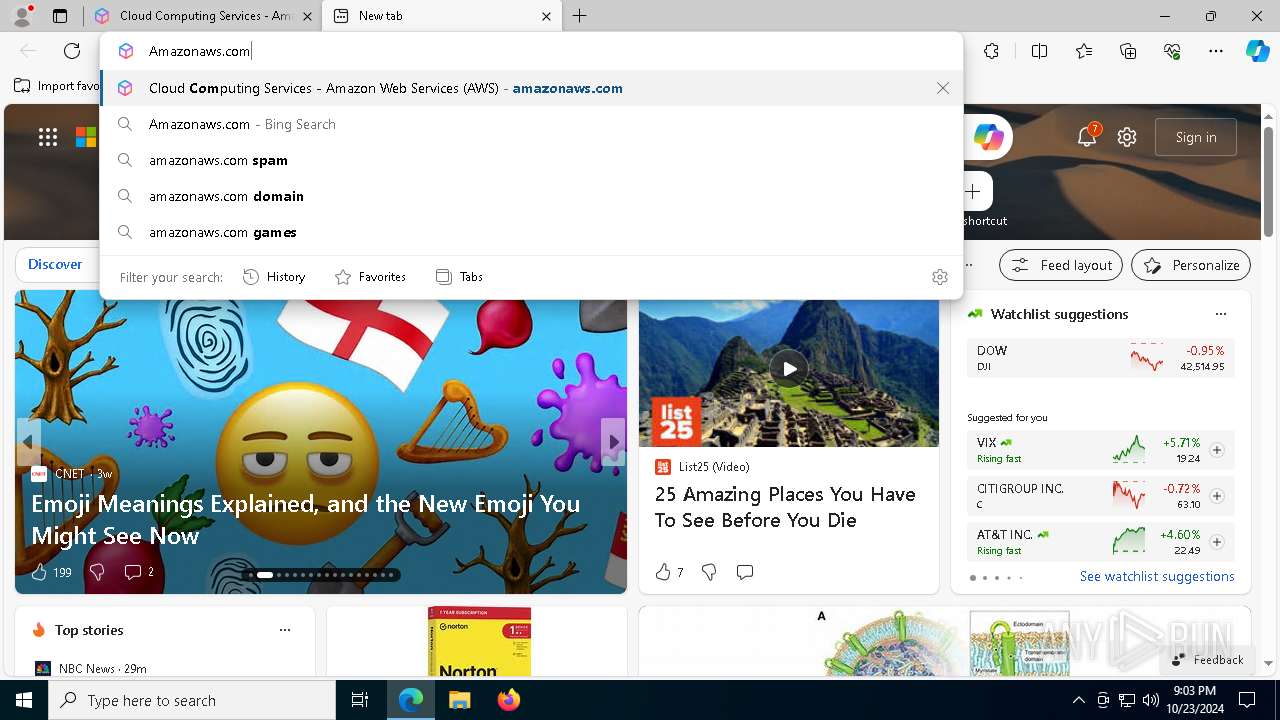Select the New tab tab
This screenshot has width=1280, height=720.
click(x=440, y=16)
